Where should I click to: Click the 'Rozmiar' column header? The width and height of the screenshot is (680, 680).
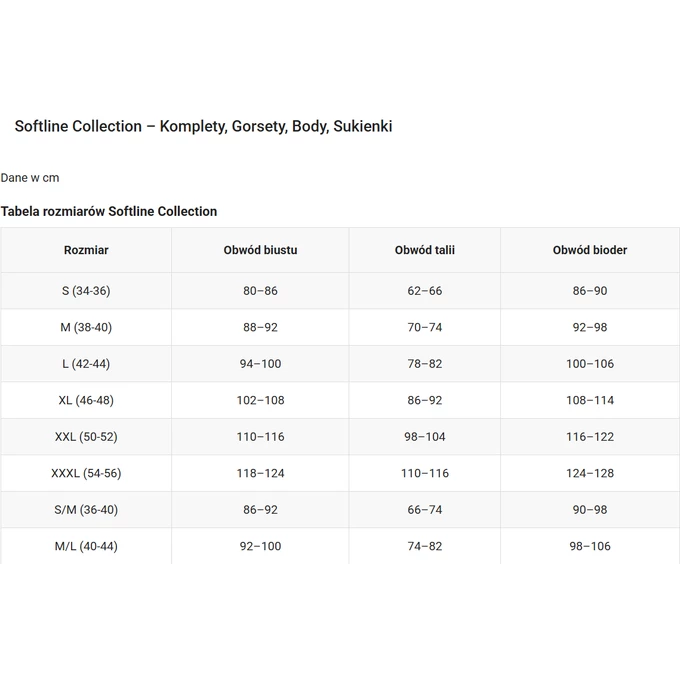click(86, 250)
